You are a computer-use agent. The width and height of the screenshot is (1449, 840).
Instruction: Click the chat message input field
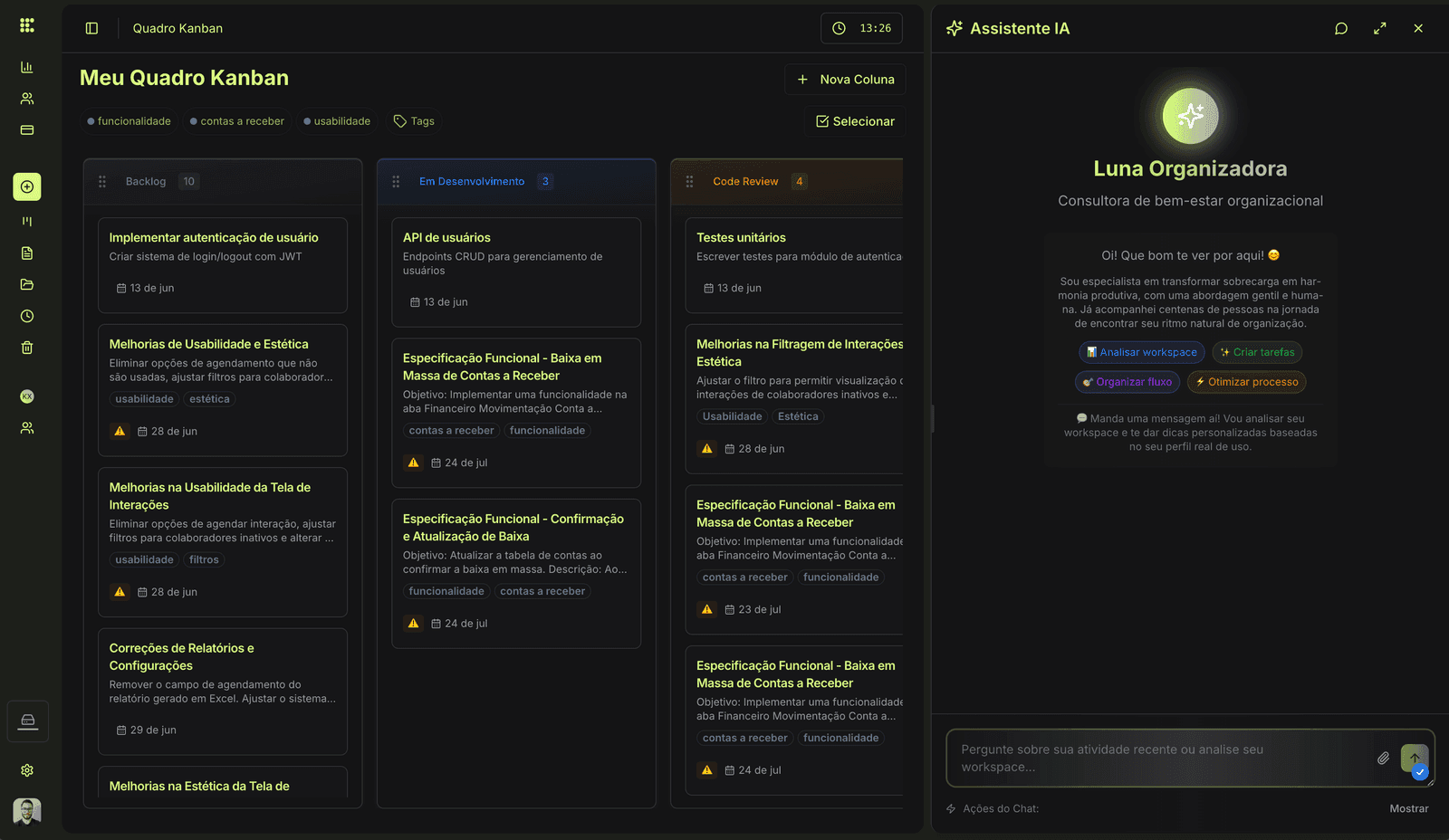(x=1159, y=759)
